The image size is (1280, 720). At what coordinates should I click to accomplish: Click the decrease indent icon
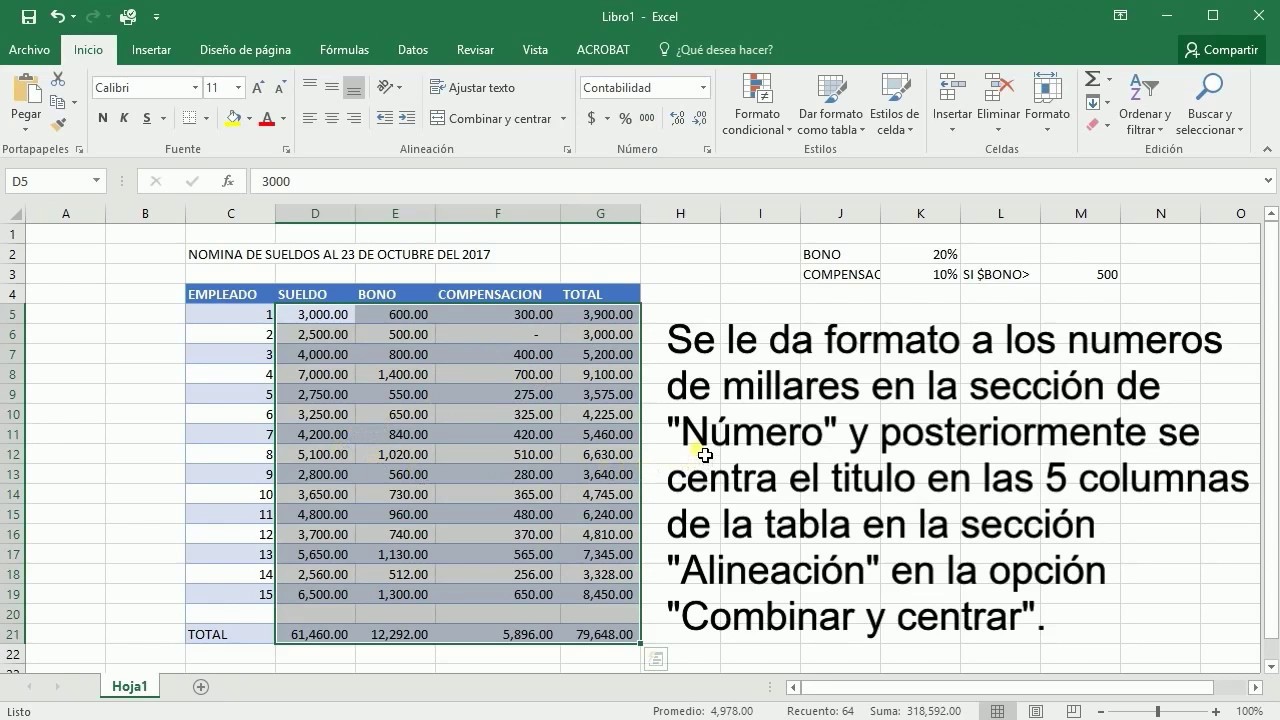[384, 118]
